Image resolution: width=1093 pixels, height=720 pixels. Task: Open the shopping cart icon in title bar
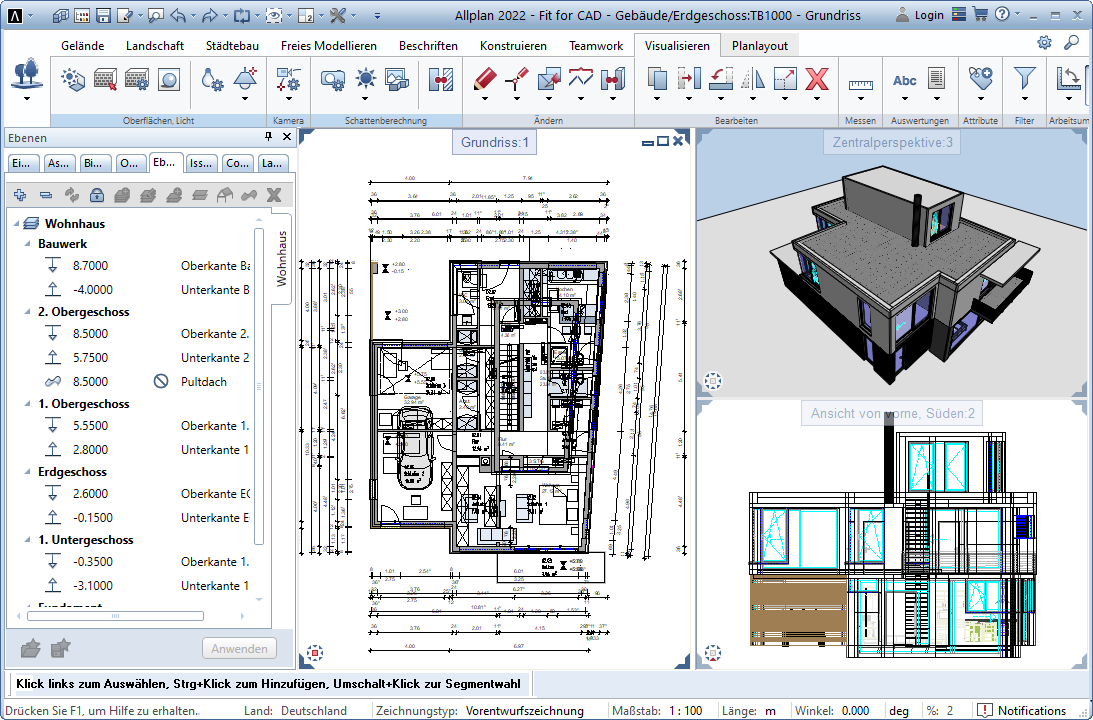(978, 15)
